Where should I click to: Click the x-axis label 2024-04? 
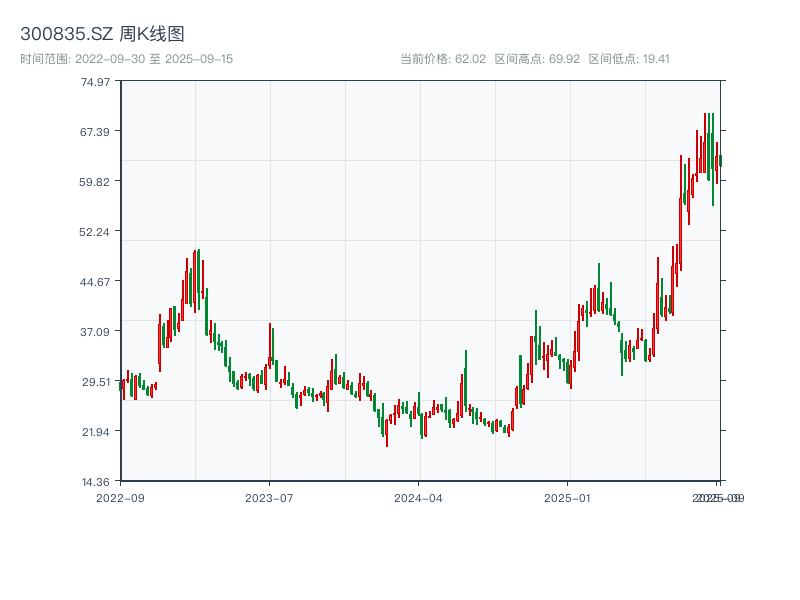(418, 498)
